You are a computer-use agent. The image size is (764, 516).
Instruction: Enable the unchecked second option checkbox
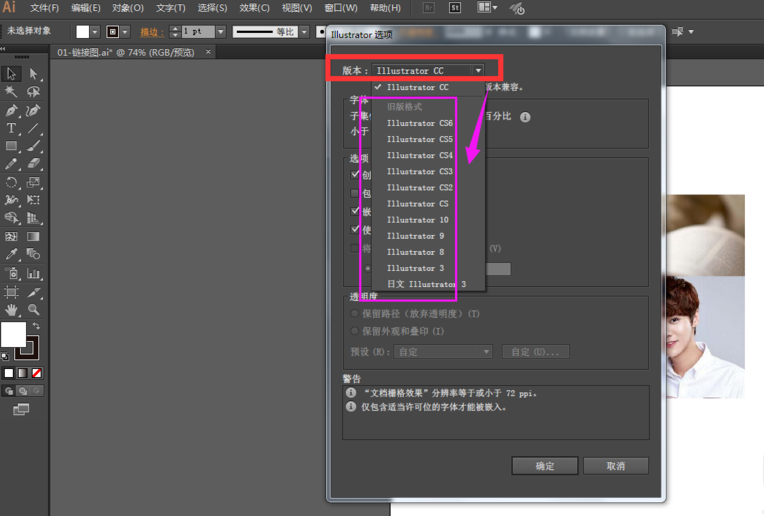coord(355,193)
